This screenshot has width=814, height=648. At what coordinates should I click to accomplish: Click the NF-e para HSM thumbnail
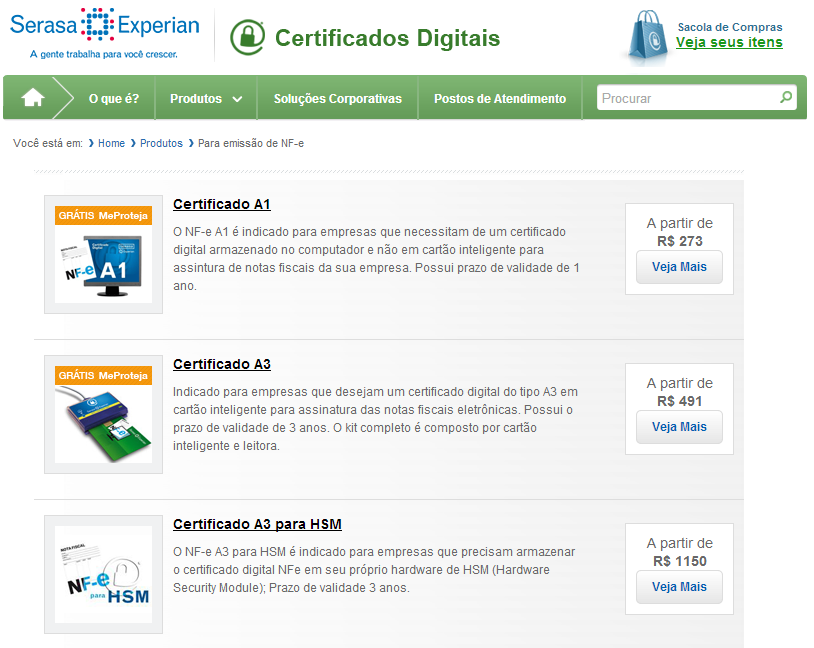pyautogui.click(x=103, y=574)
